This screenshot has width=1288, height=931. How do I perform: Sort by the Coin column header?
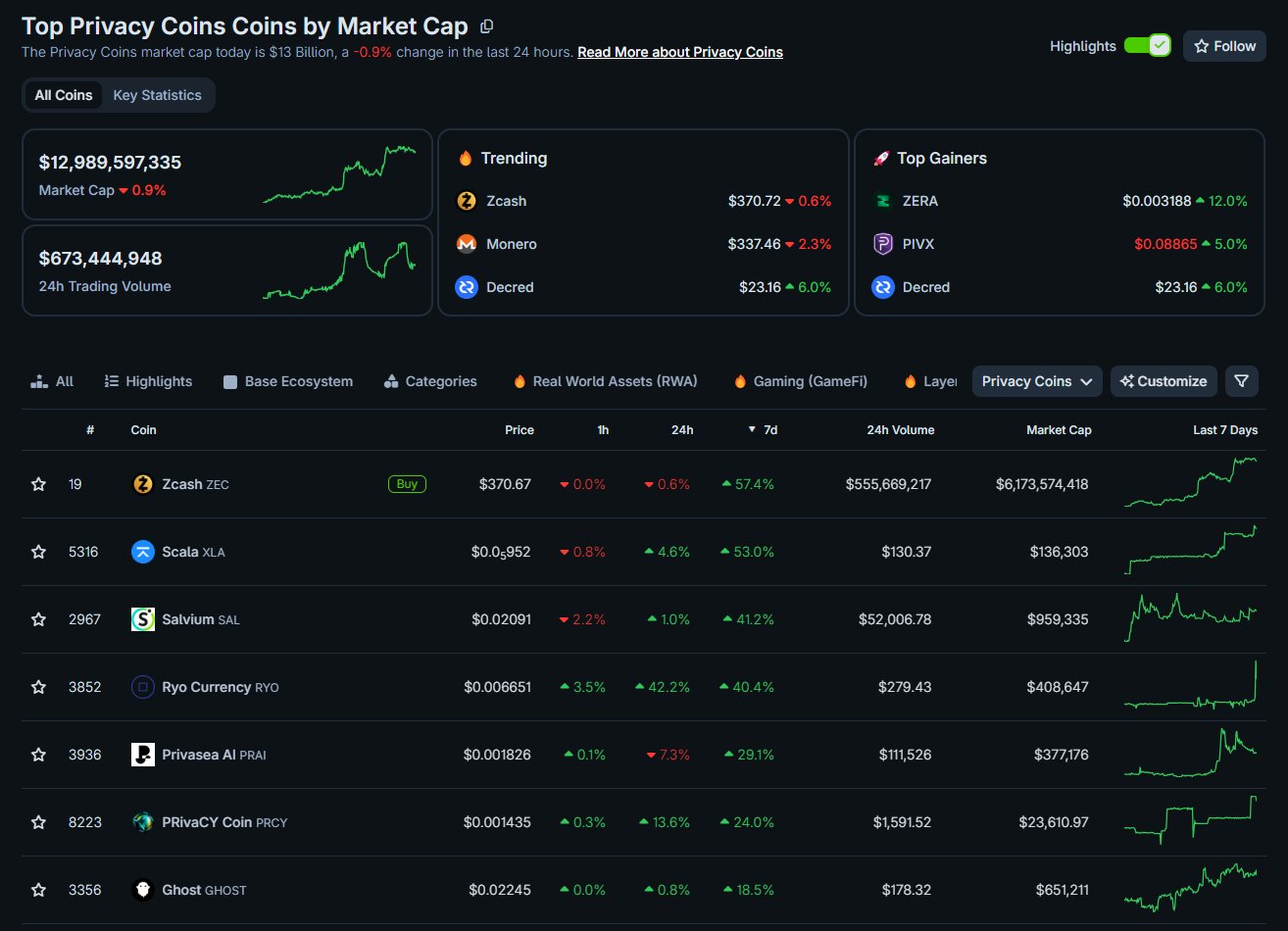coord(143,430)
